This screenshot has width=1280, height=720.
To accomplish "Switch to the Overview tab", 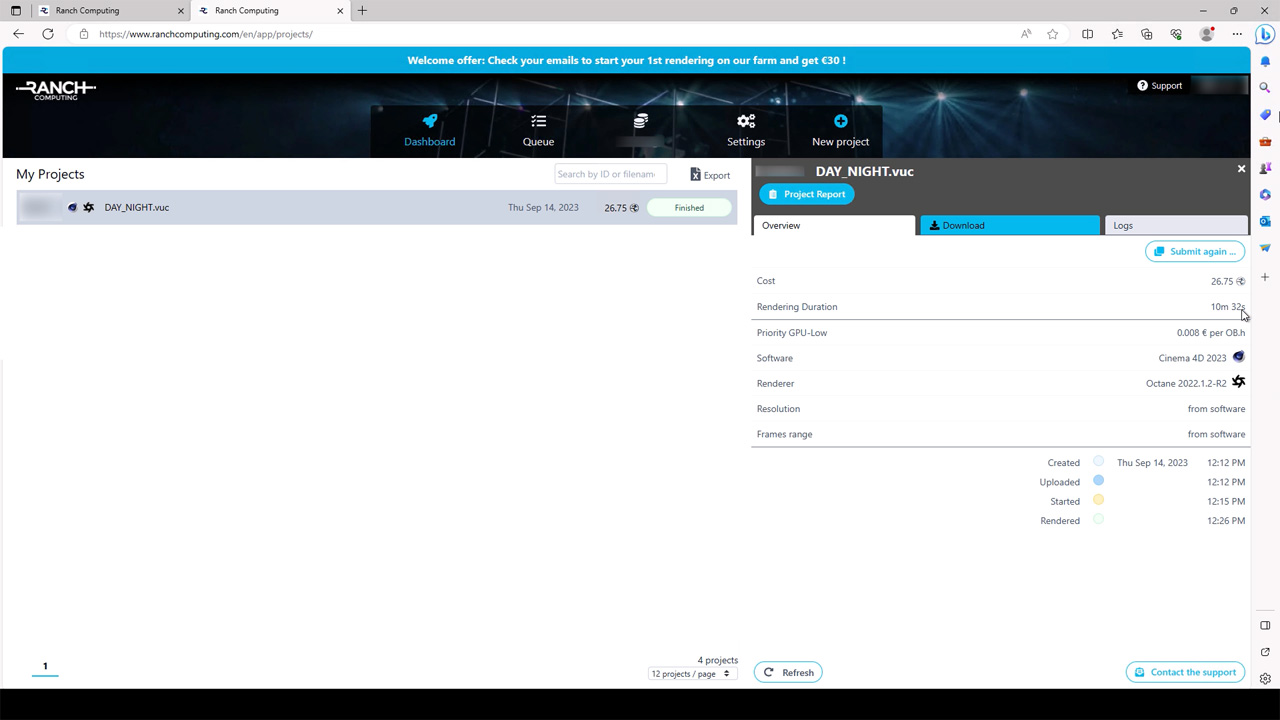I will (833, 226).
